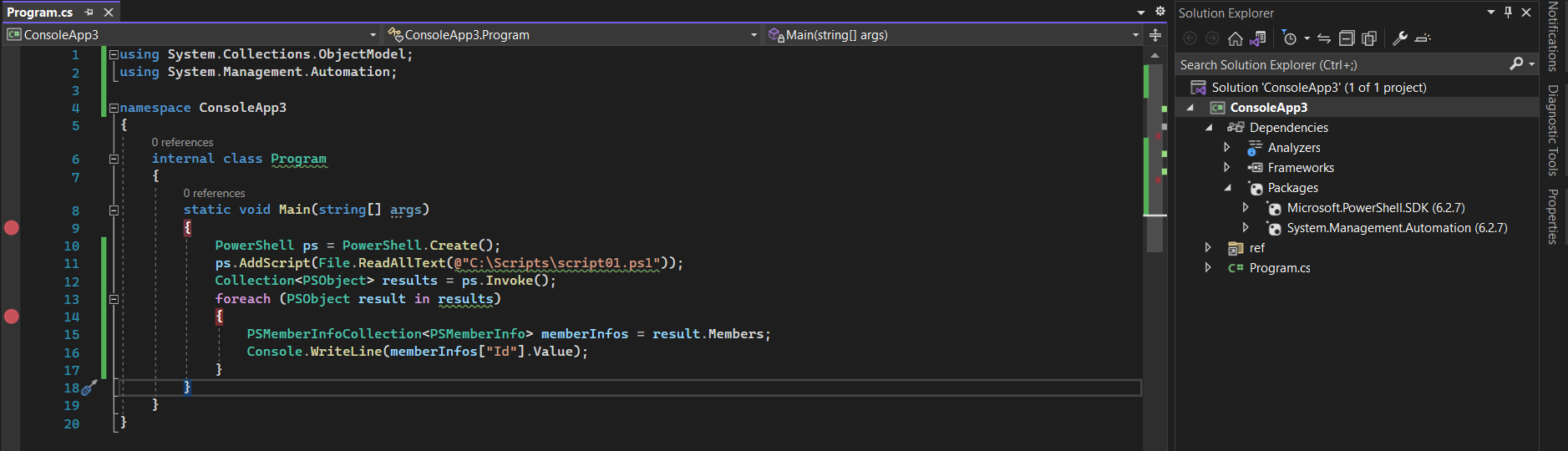Switch between solutions and folder views
The image size is (1568, 451).
[x=1258, y=38]
